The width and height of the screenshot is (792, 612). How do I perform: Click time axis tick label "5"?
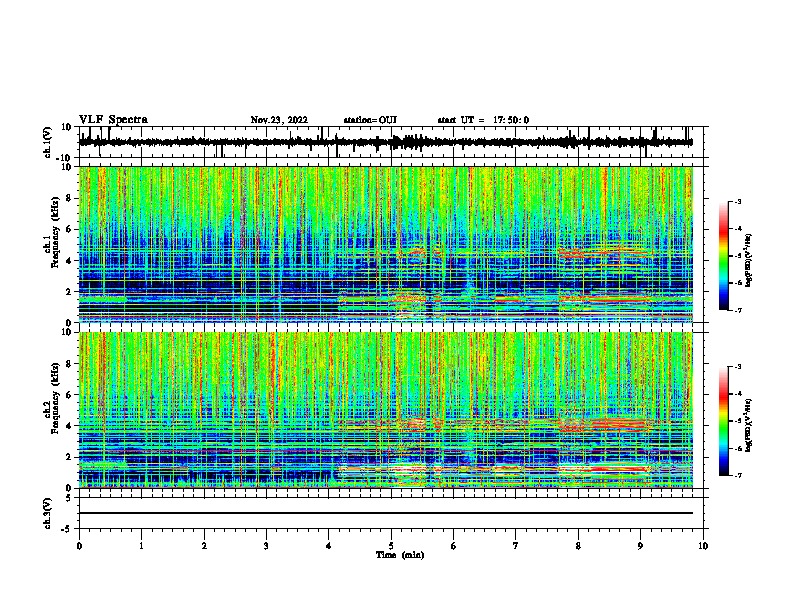tap(391, 546)
